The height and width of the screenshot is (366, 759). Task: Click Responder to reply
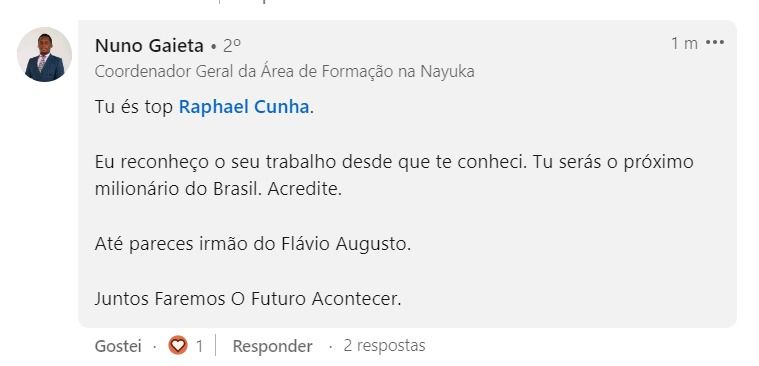273,346
